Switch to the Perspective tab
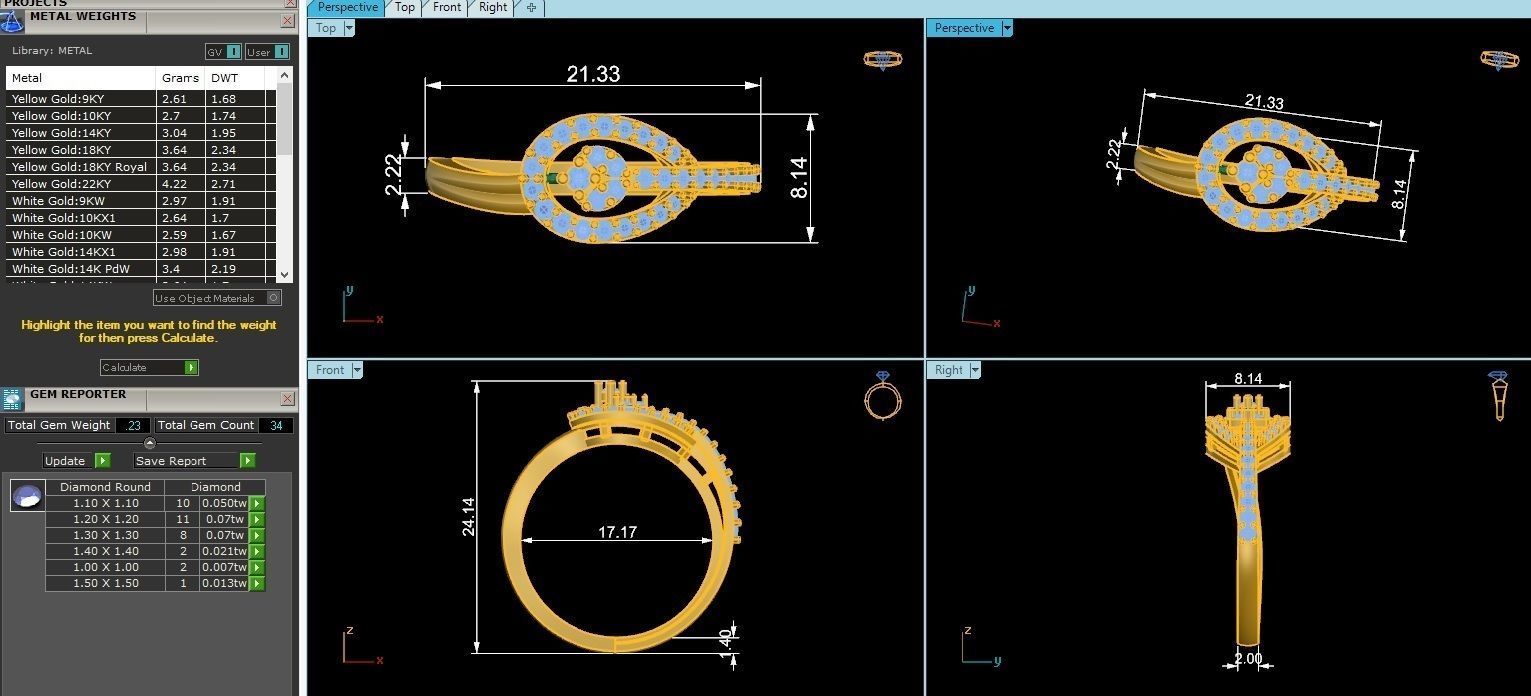 [x=348, y=7]
